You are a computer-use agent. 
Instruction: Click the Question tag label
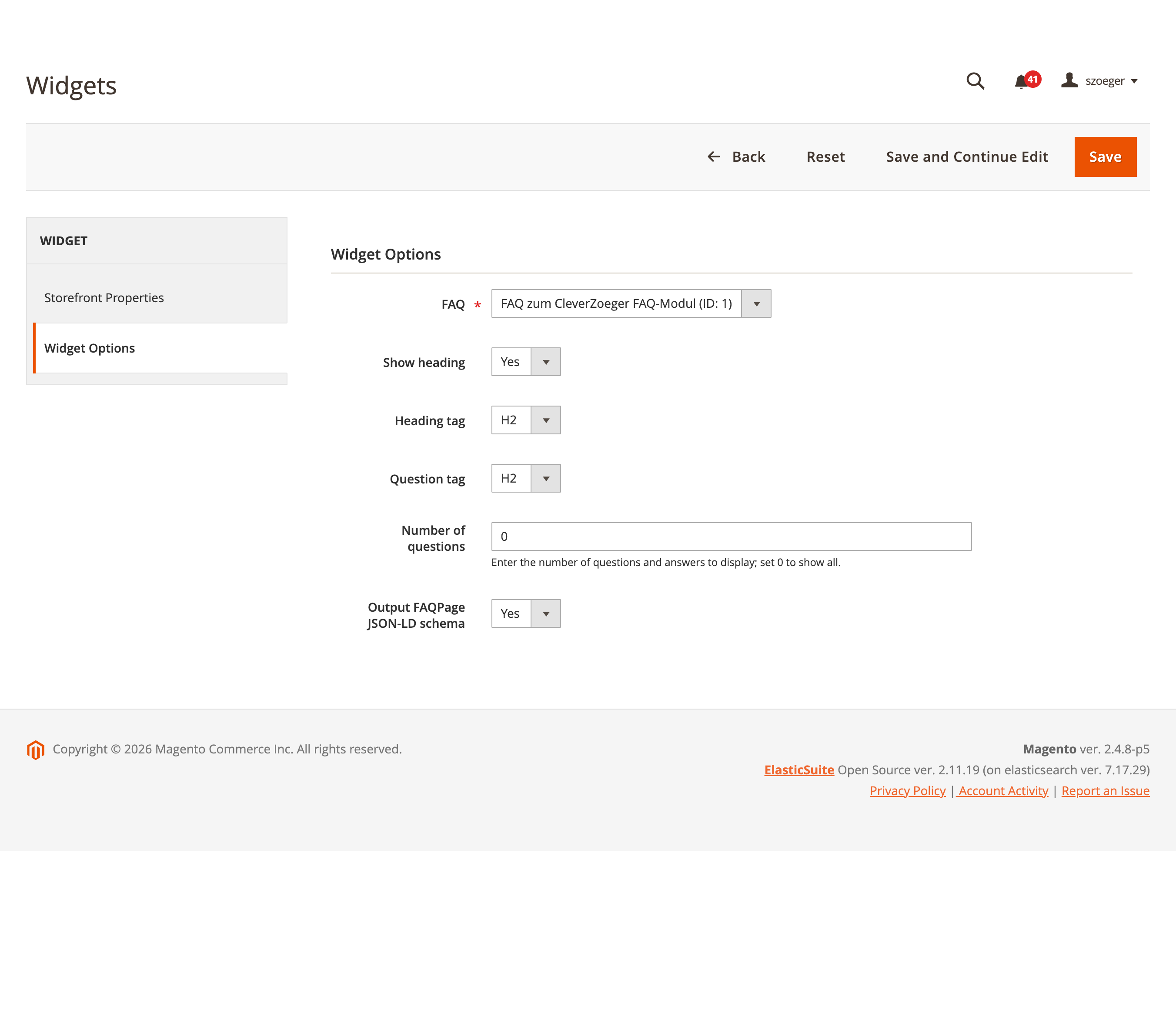(428, 480)
